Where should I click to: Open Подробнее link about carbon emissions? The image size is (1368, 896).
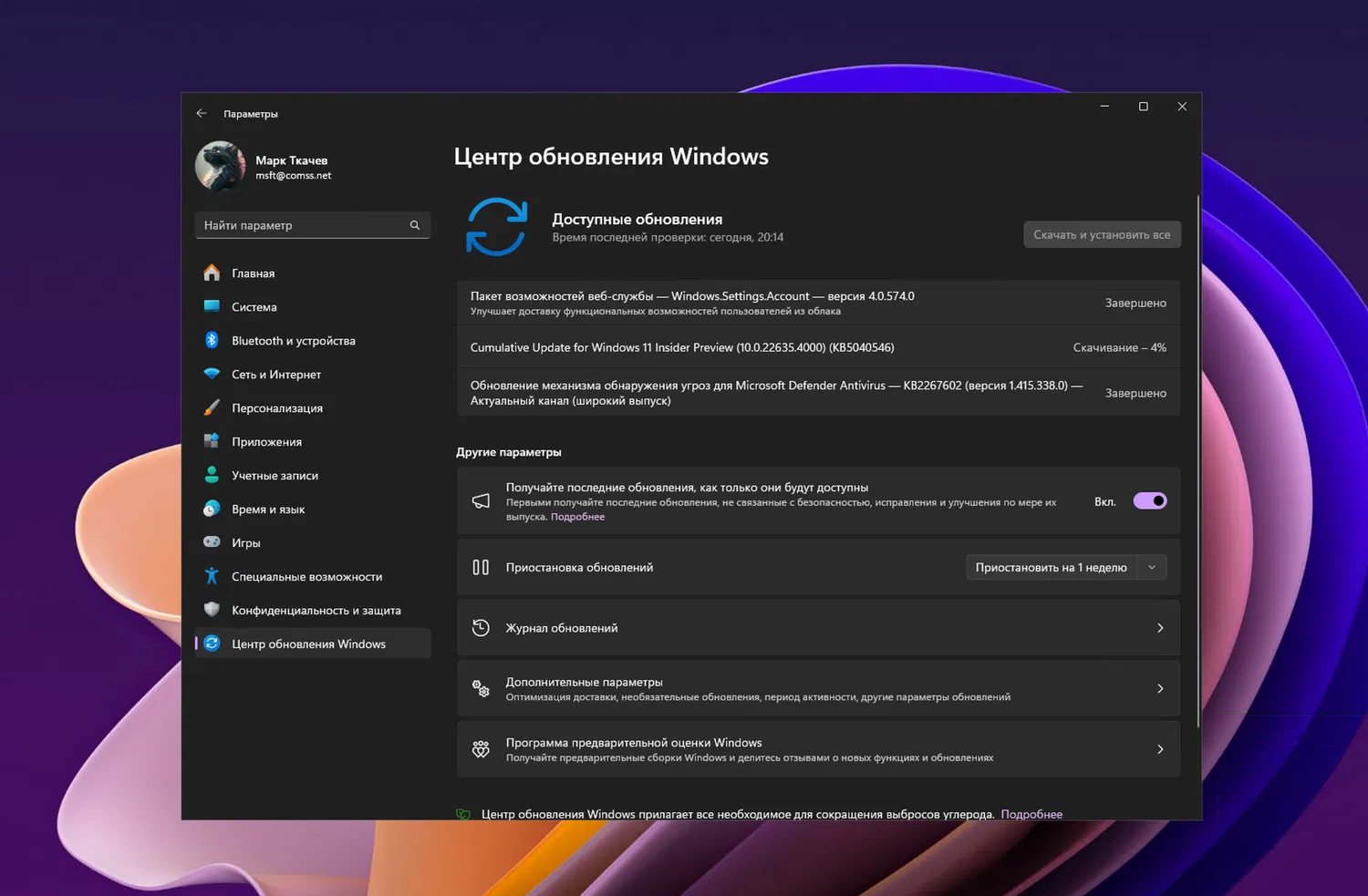[1031, 814]
